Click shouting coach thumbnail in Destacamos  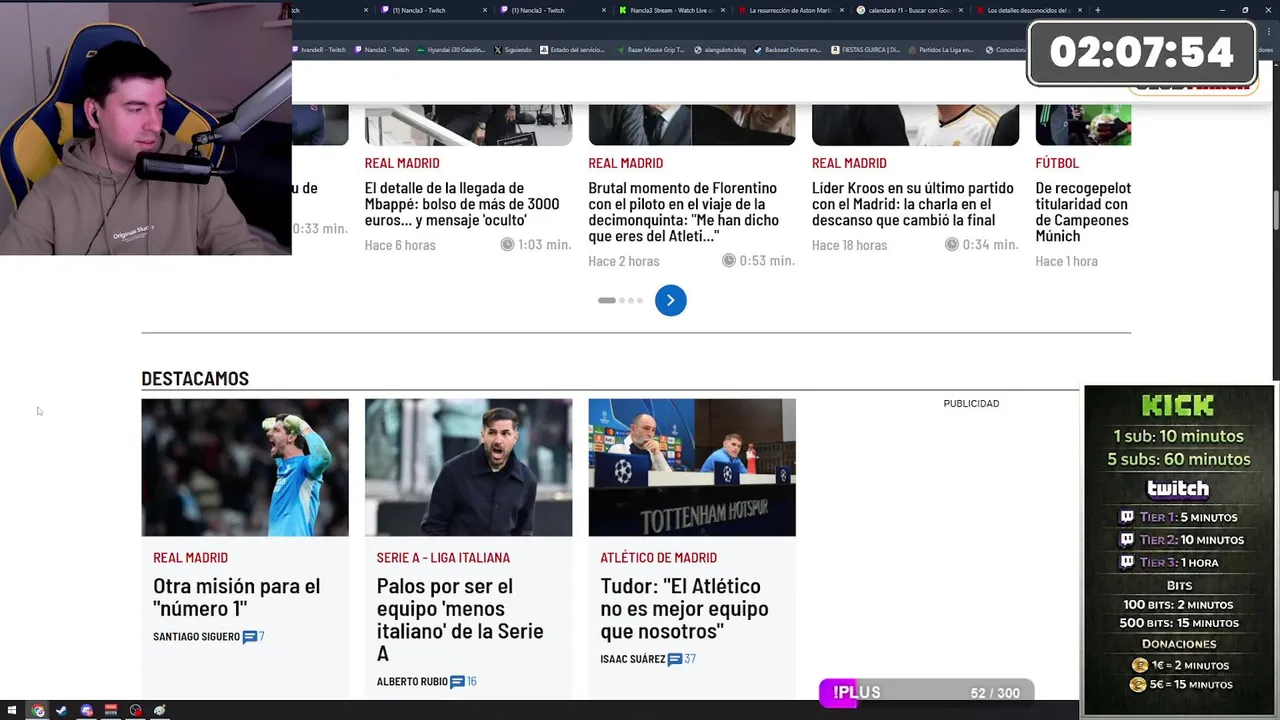(468, 467)
